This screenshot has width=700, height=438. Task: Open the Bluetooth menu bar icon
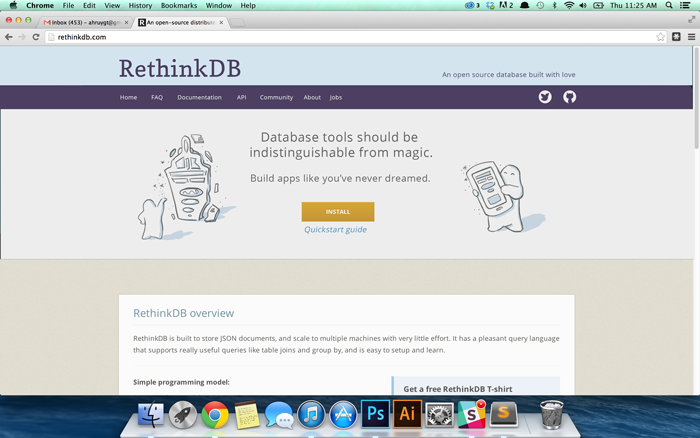pos(554,5)
